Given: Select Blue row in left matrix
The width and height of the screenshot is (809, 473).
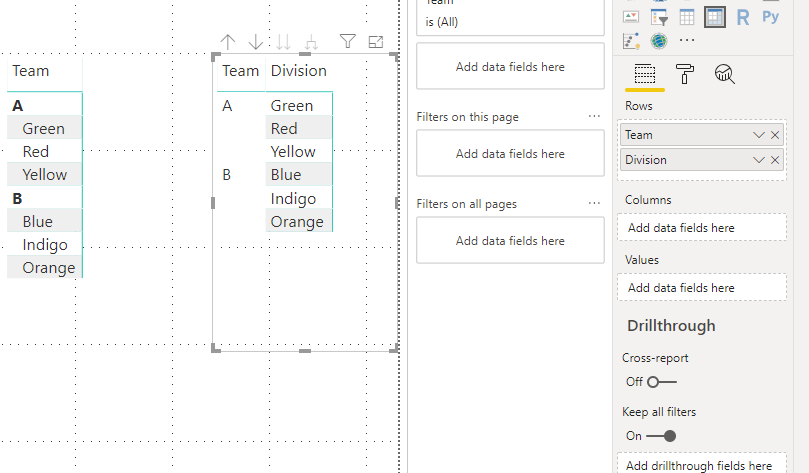Looking at the screenshot, I should pyautogui.click(x=44, y=222).
